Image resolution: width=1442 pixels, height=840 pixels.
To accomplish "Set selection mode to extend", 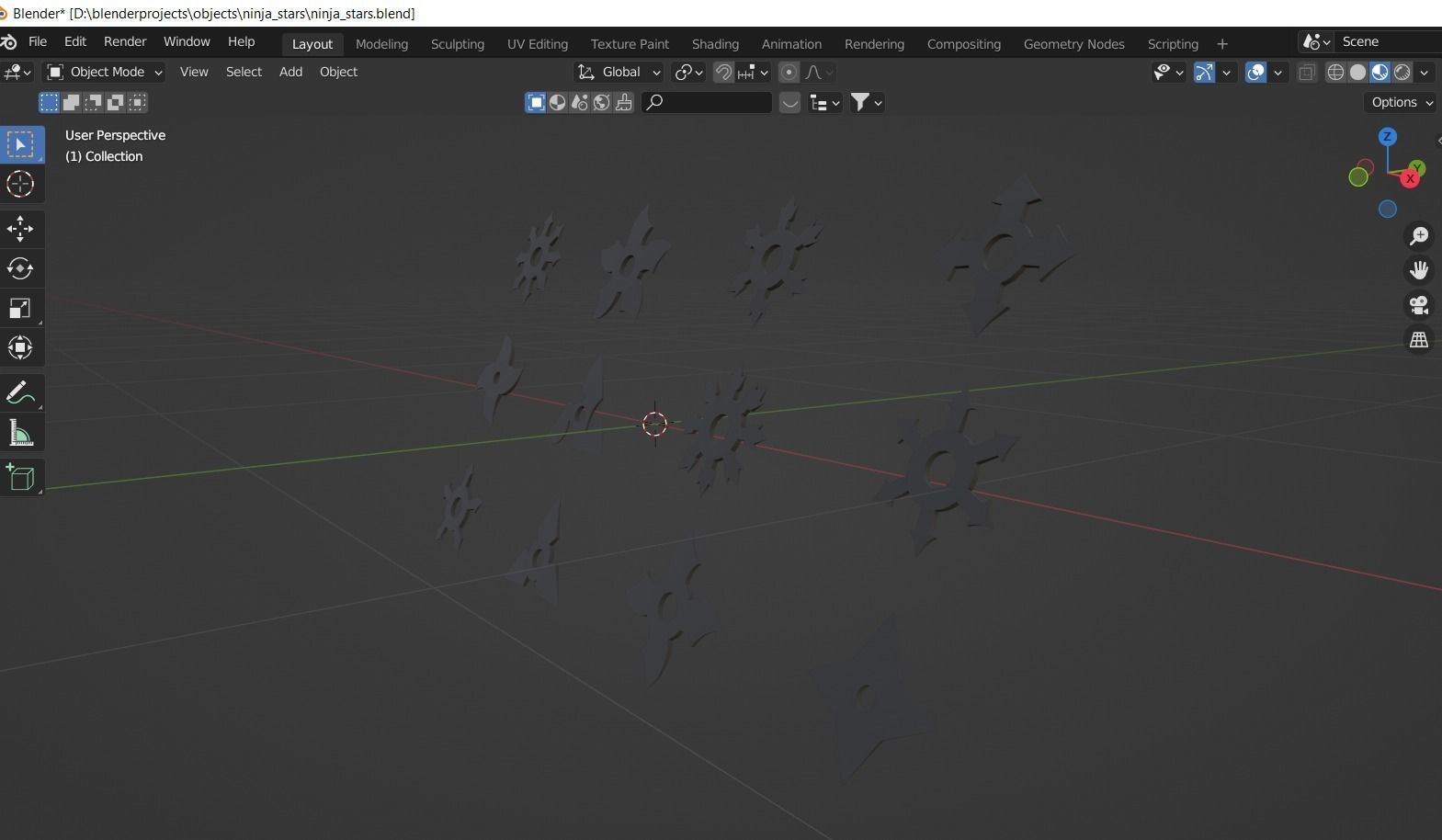I will tap(71, 102).
